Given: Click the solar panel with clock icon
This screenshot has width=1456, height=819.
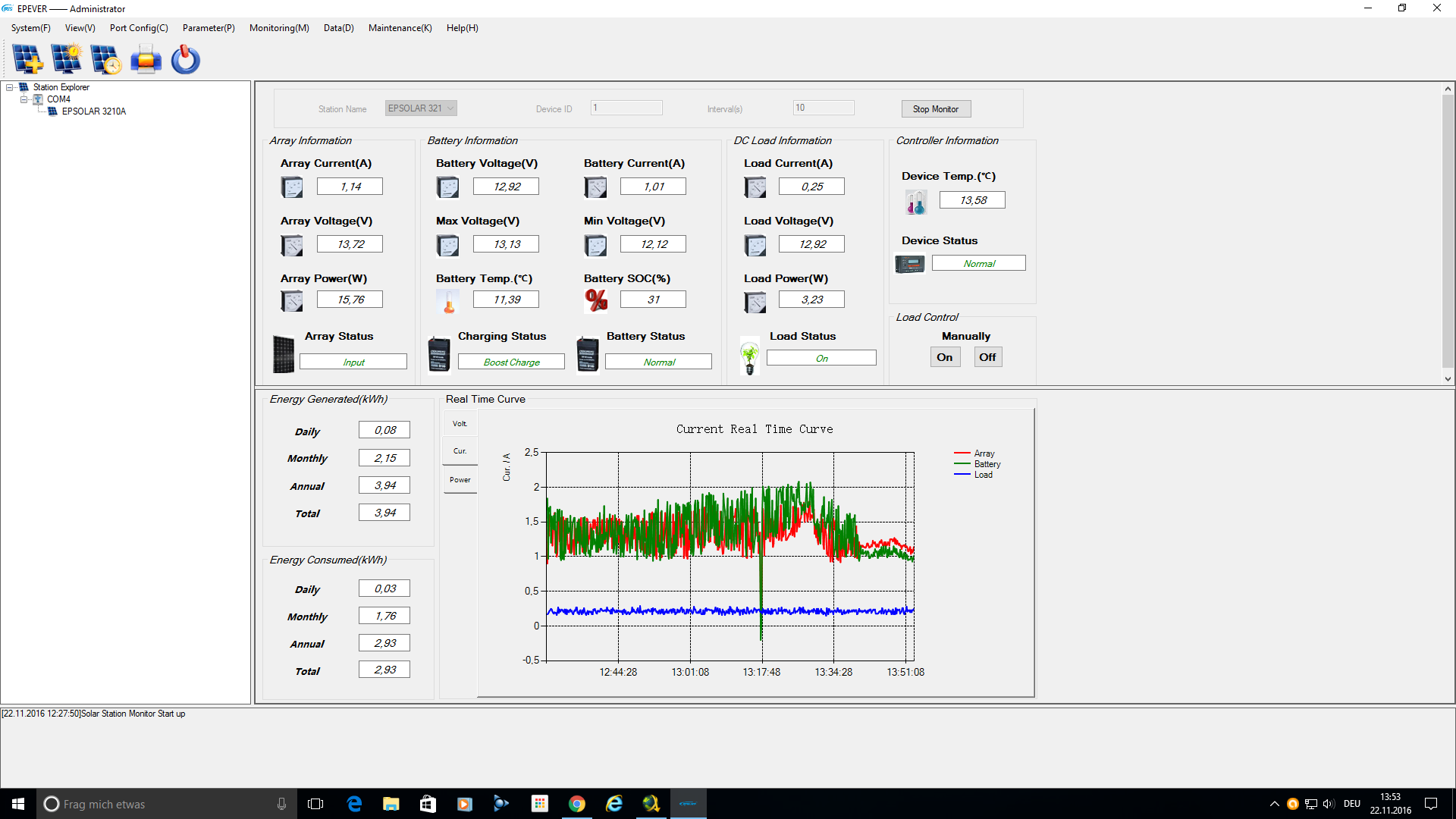Looking at the screenshot, I should (106, 59).
